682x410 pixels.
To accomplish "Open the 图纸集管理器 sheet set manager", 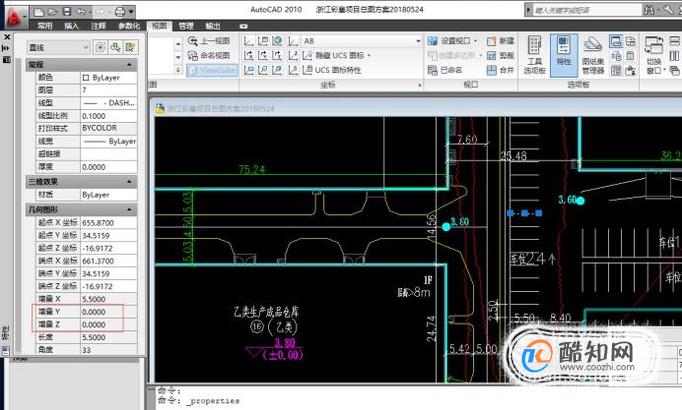I will pos(593,55).
